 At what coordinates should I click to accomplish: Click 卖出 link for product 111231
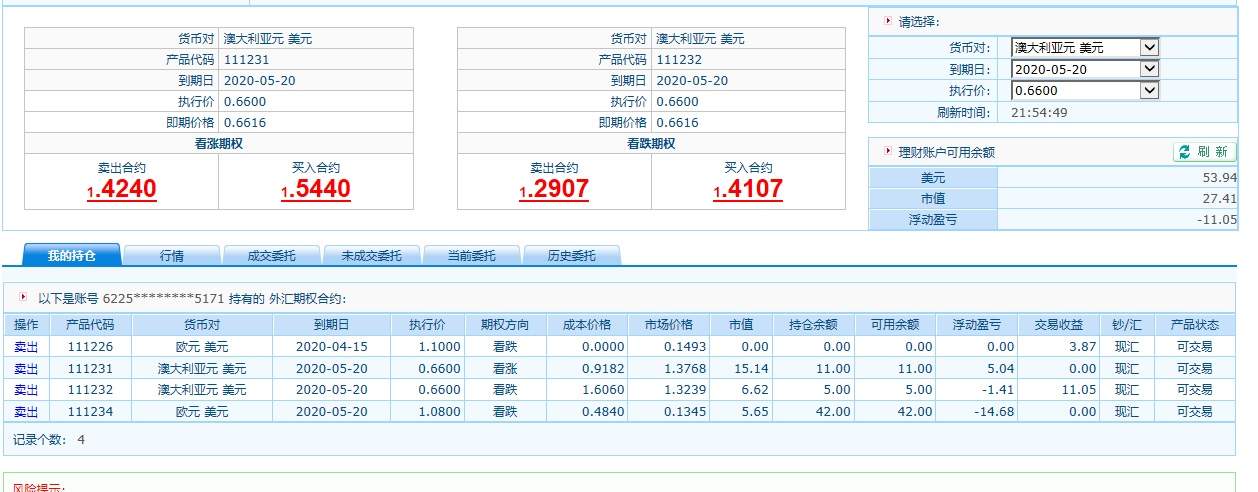(x=25, y=368)
